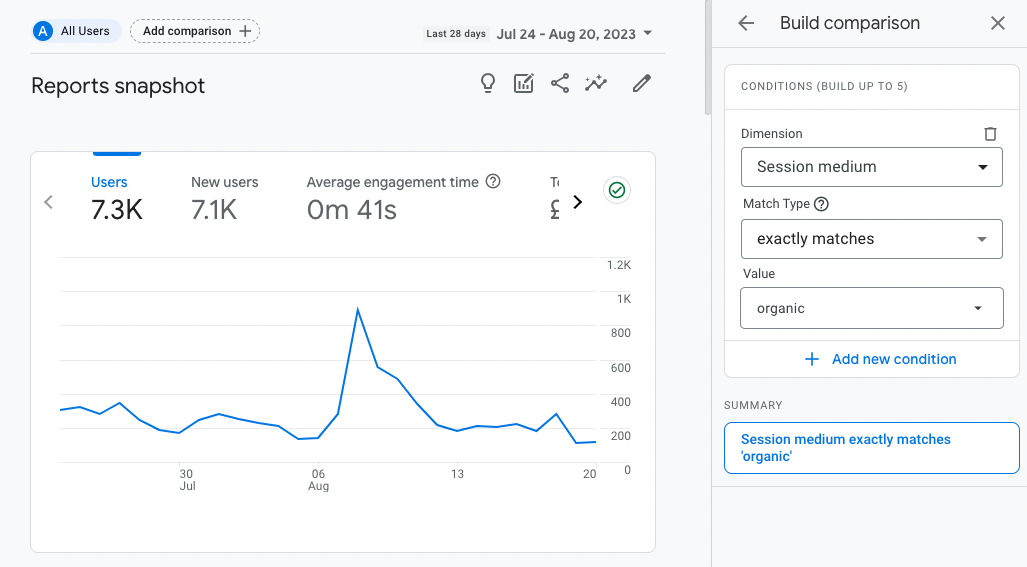Image resolution: width=1027 pixels, height=567 pixels.
Task: Expand the exactly matches dropdown
Action: coord(871,239)
